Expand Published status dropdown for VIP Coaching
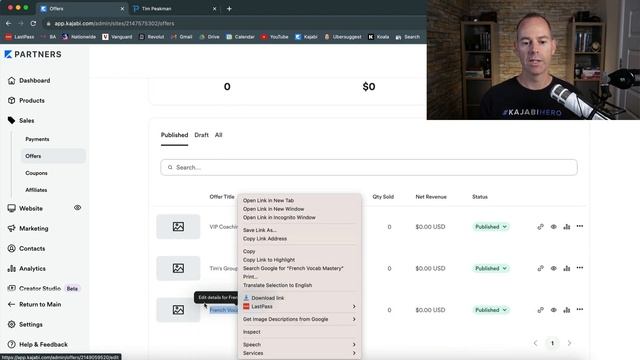The width and height of the screenshot is (640, 360). coord(491,227)
